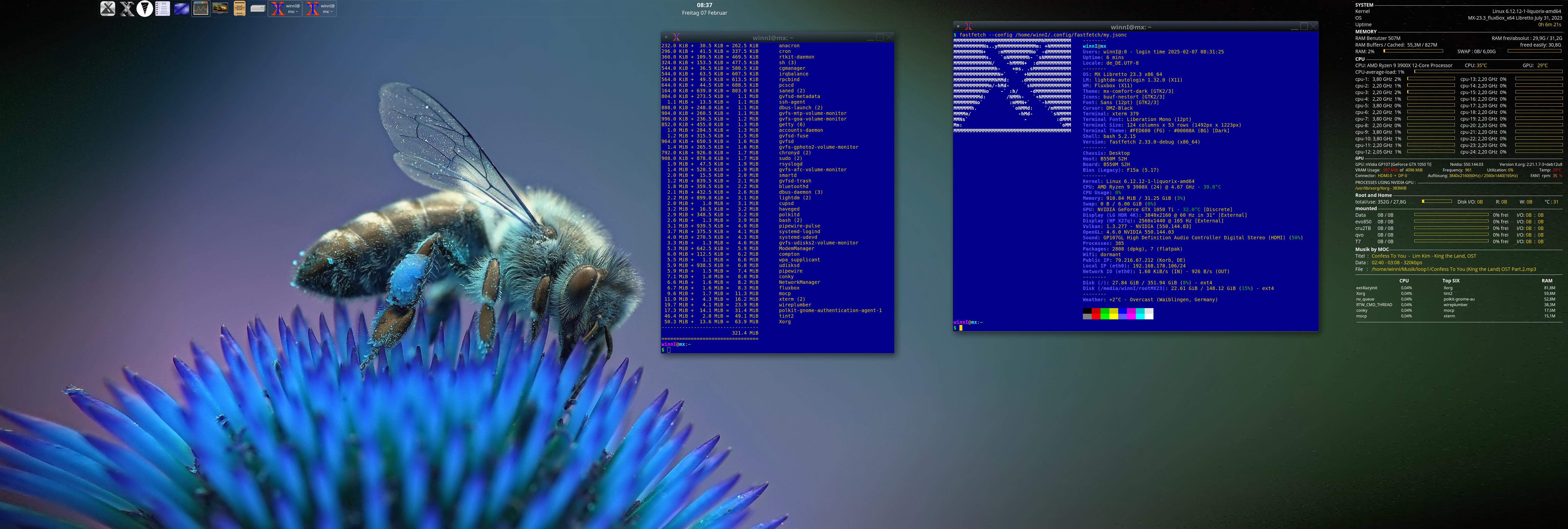
Task: Open the txt notepad editor icon
Action: point(162,9)
